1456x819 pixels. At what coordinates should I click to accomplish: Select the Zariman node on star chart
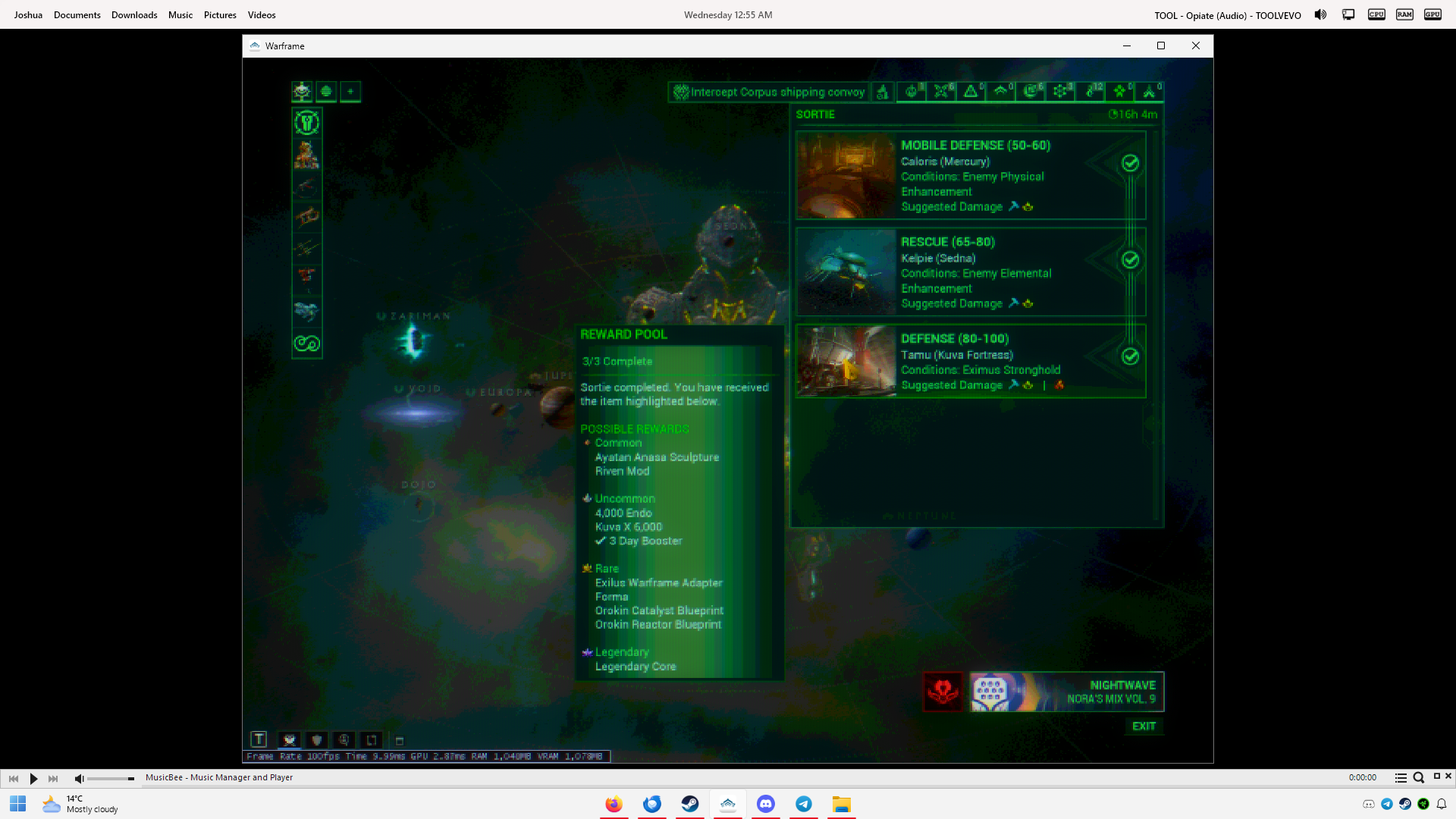pos(414,340)
